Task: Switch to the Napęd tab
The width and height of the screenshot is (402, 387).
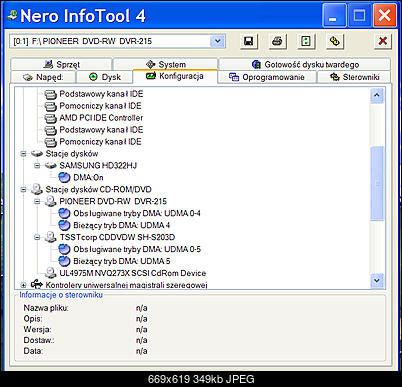Action: 43,77
